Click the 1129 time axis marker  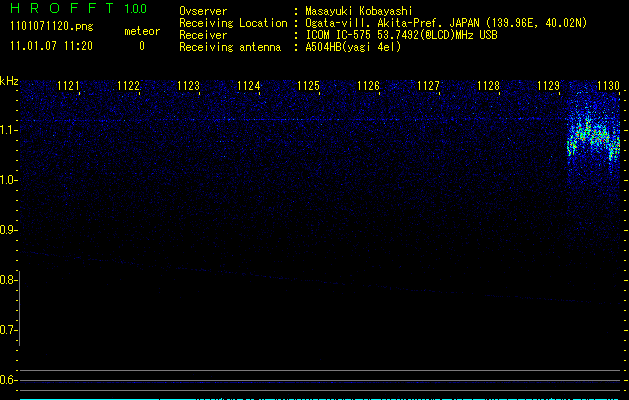548,86
